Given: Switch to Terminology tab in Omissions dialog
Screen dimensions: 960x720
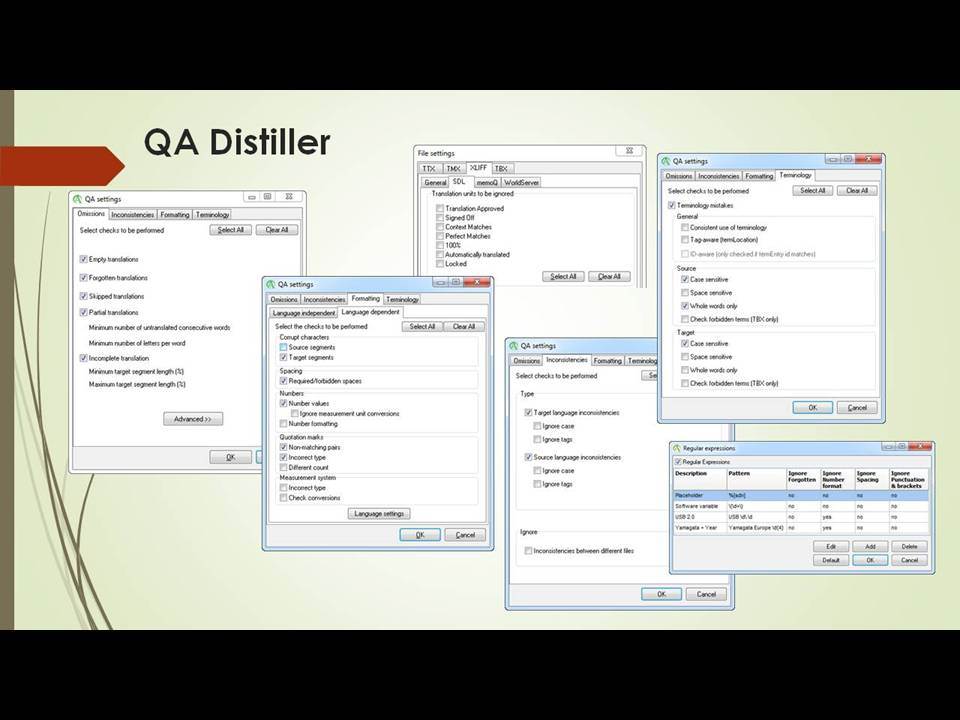Looking at the screenshot, I should [x=212, y=215].
